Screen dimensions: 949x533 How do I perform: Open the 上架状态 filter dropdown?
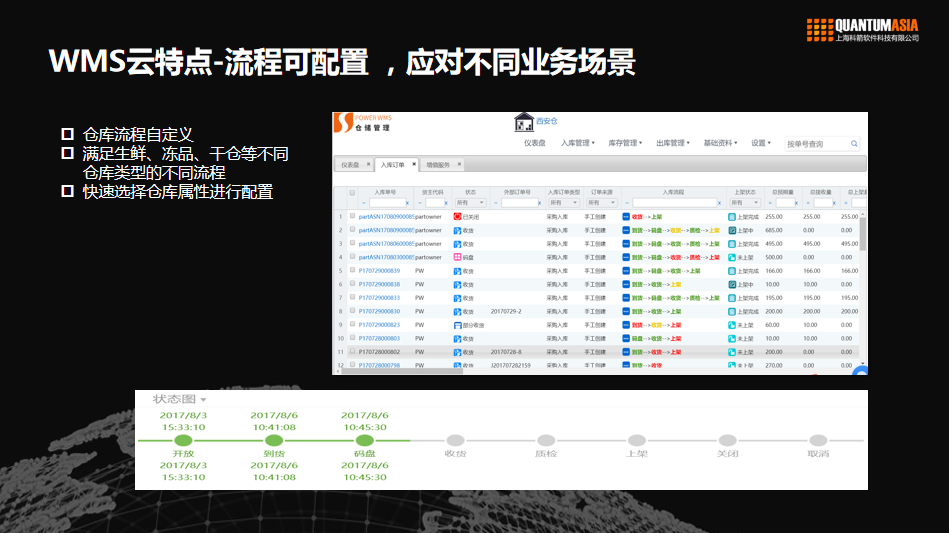coord(744,203)
